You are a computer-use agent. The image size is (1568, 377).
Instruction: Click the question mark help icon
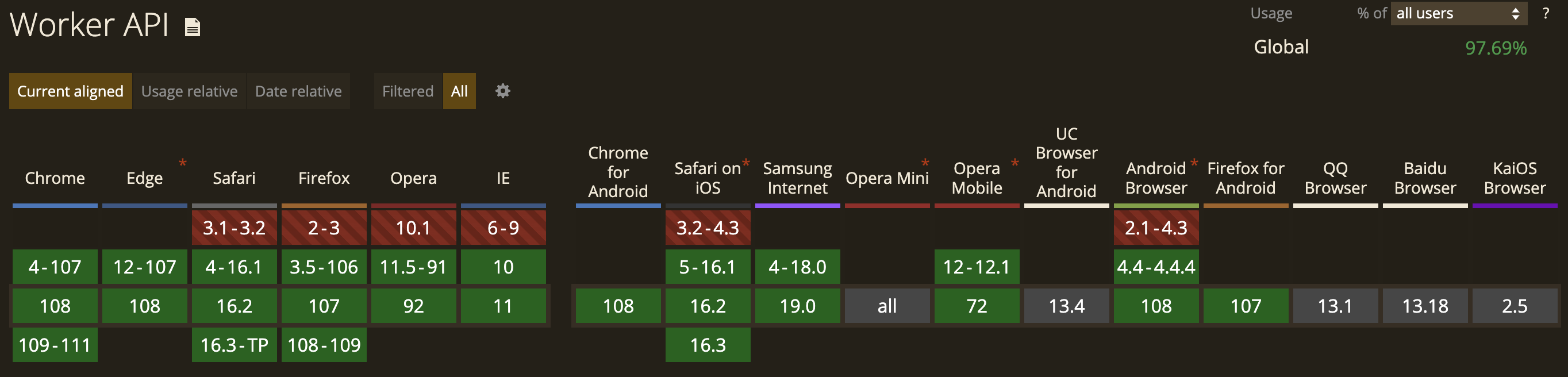[1545, 13]
